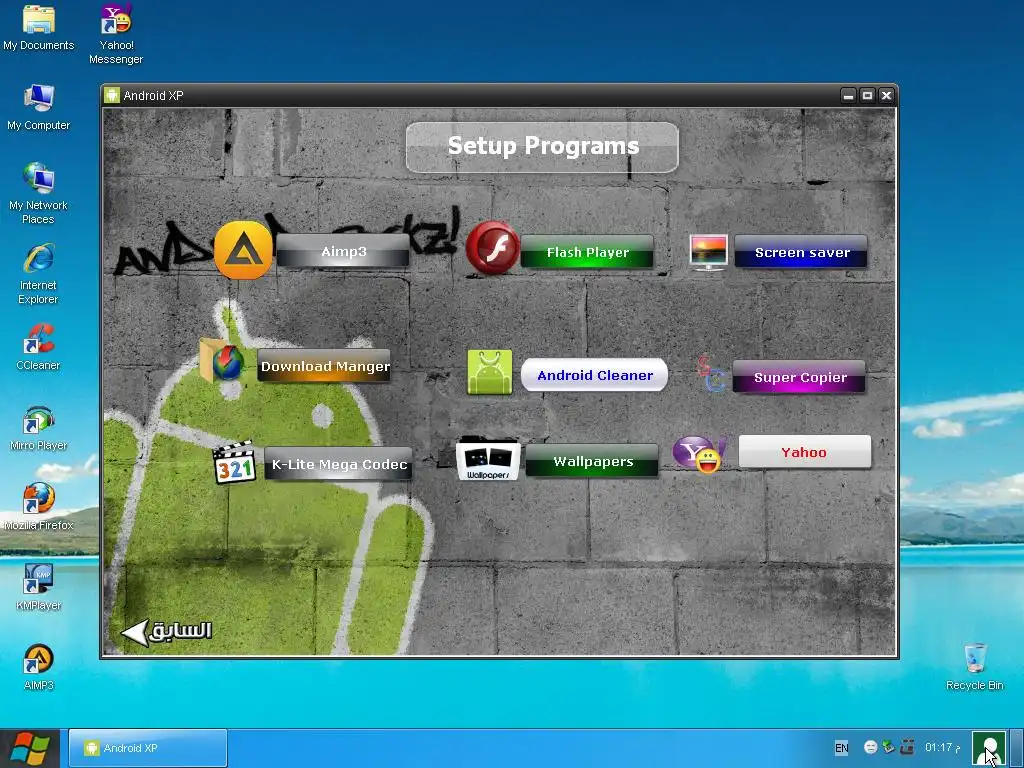Open My Network Places icon
The height and width of the screenshot is (768, 1024).
tap(39, 194)
